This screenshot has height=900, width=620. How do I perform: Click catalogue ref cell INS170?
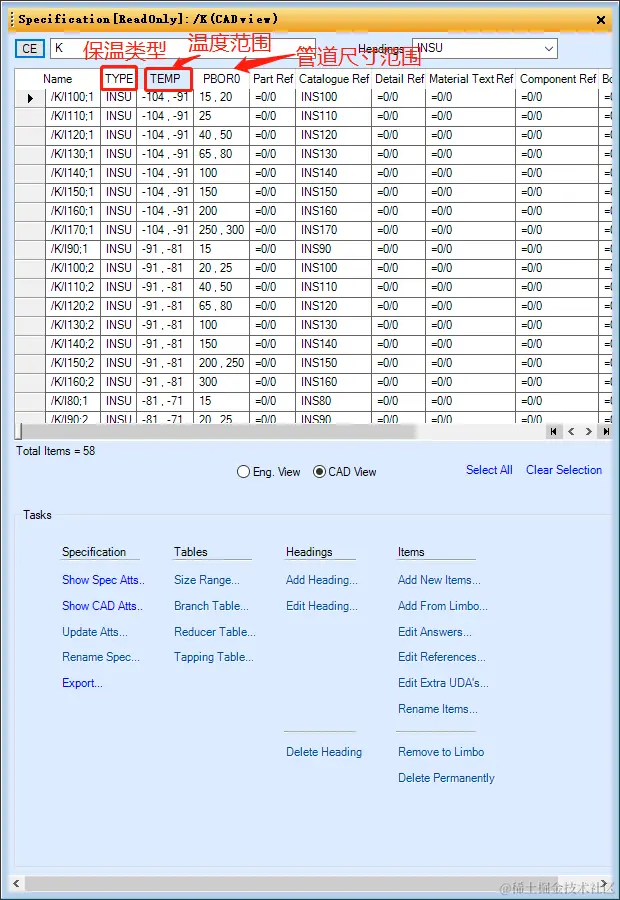pos(334,230)
